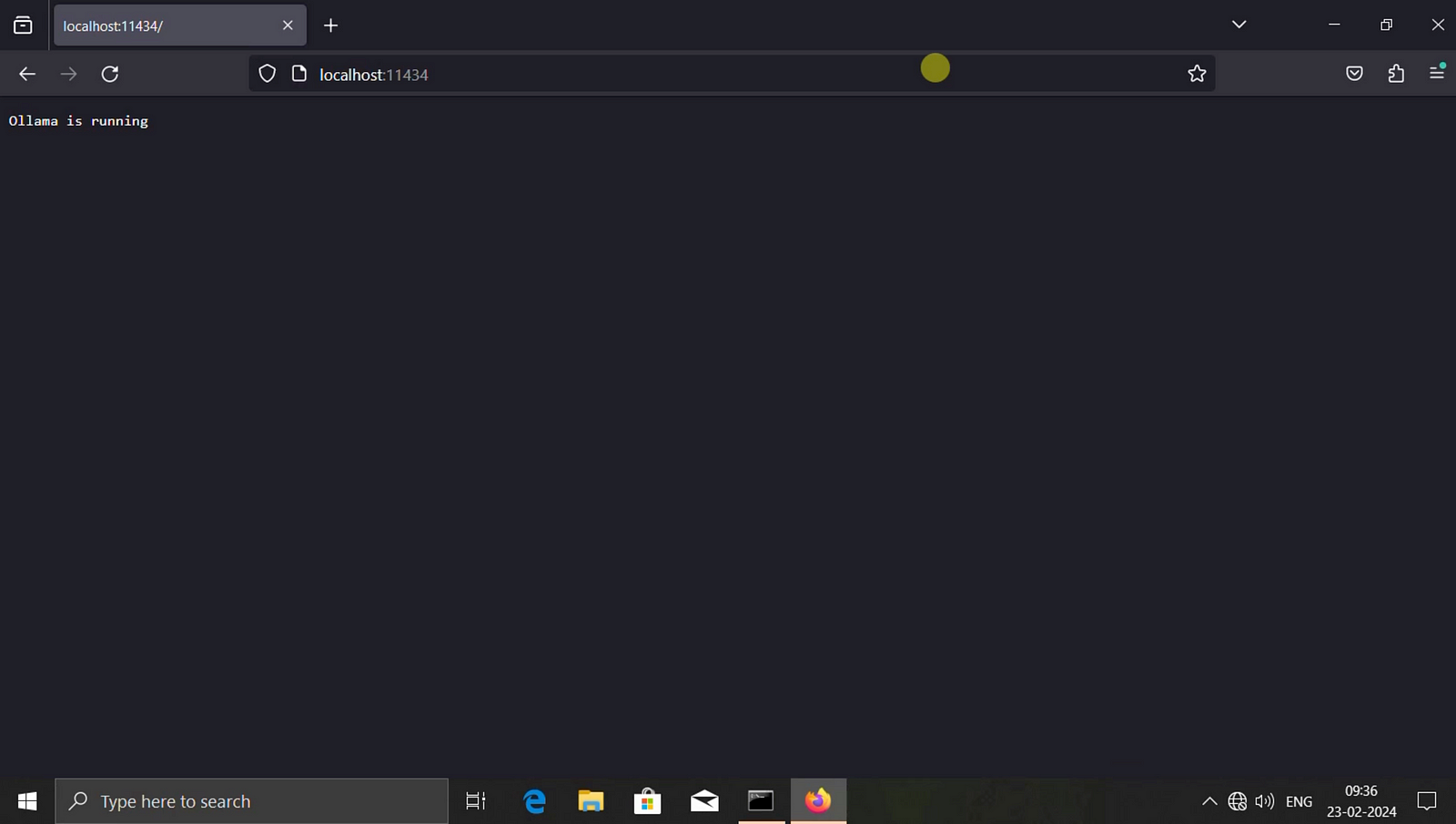Open the Windows Start menu
Screen dimensions: 1456x824
27,801
